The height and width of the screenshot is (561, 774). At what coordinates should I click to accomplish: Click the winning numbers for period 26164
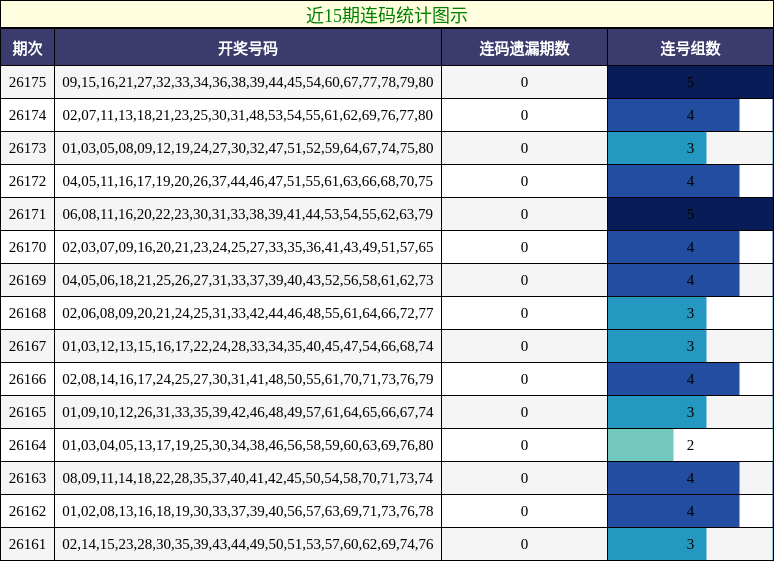pyautogui.click(x=248, y=445)
